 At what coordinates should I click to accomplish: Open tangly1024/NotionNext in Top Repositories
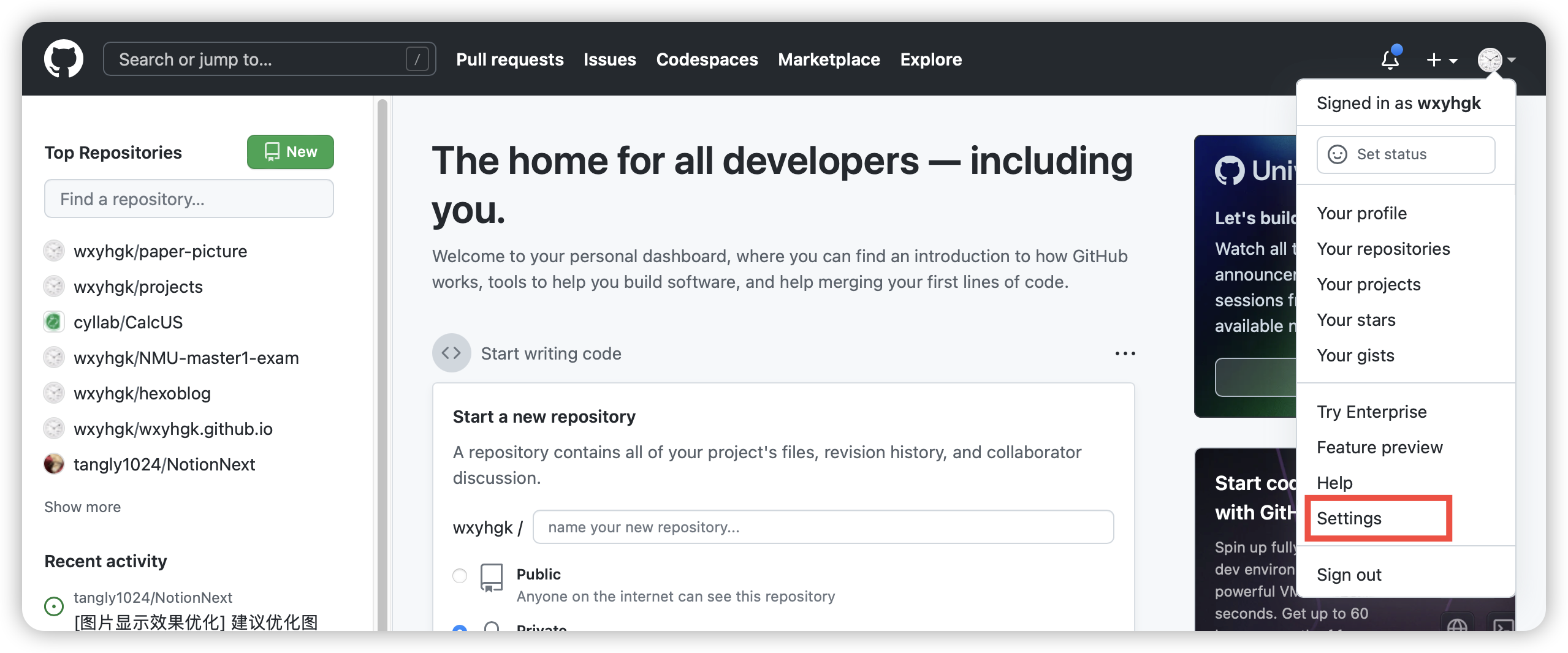(x=164, y=464)
